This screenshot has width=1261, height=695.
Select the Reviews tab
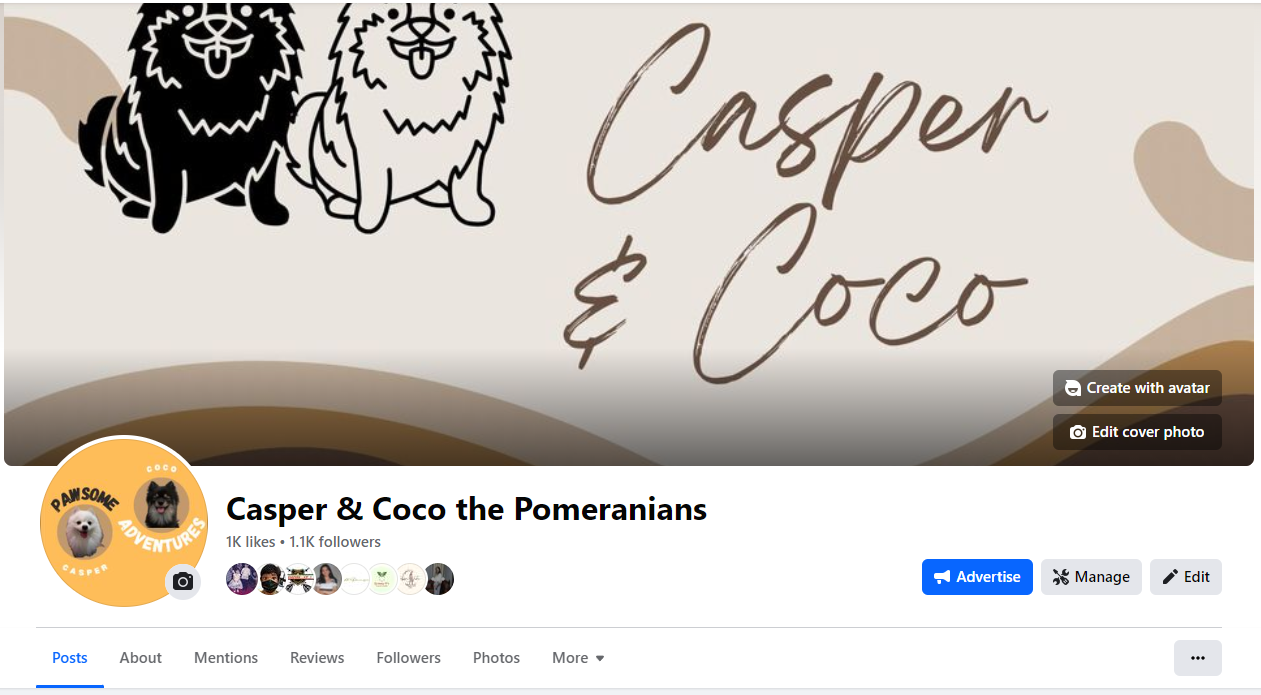(317, 658)
